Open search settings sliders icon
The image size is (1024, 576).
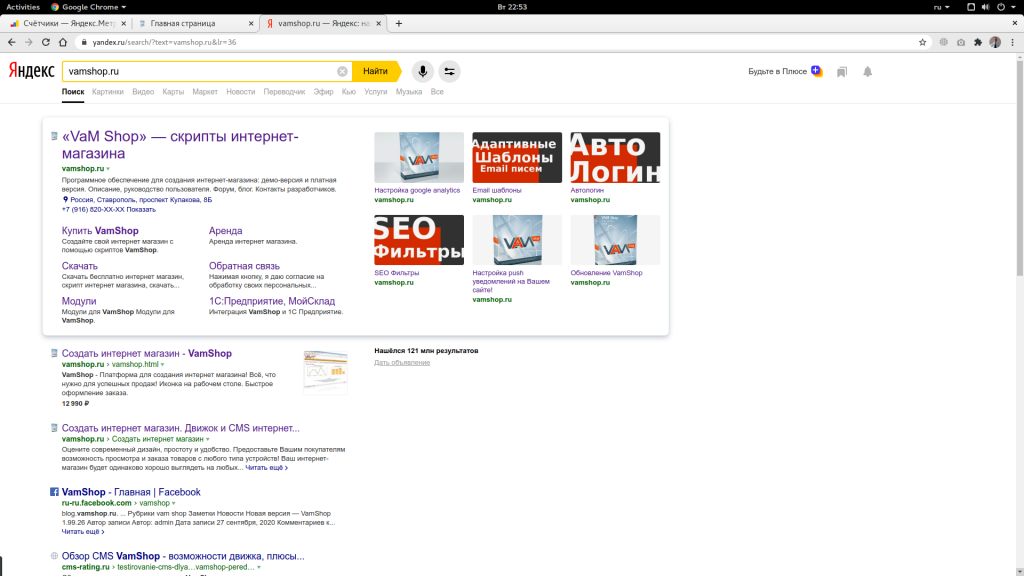pos(449,71)
